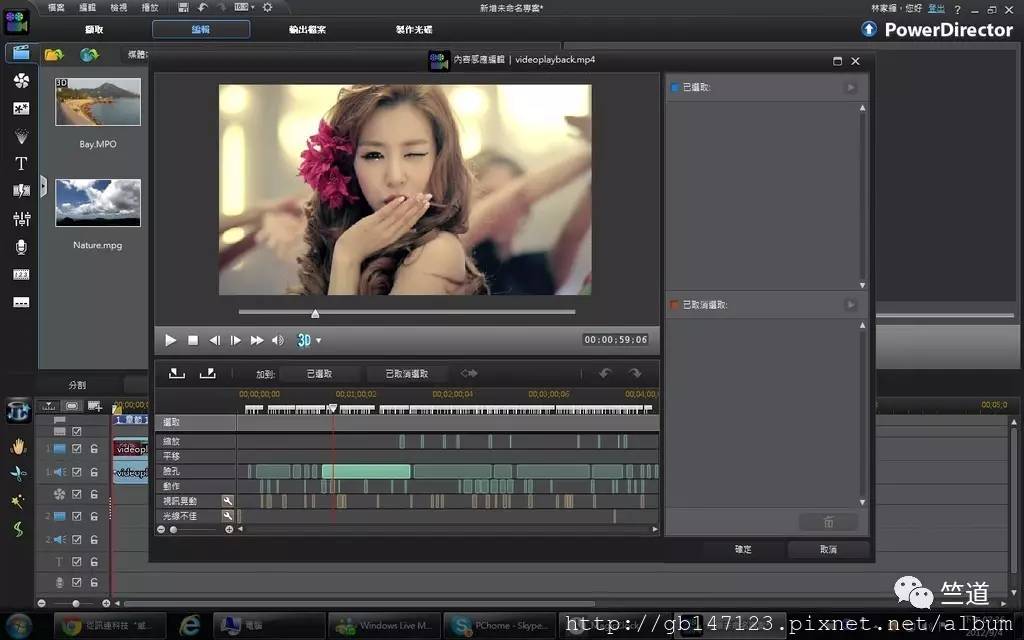Open the 檔案 menu

point(57,7)
